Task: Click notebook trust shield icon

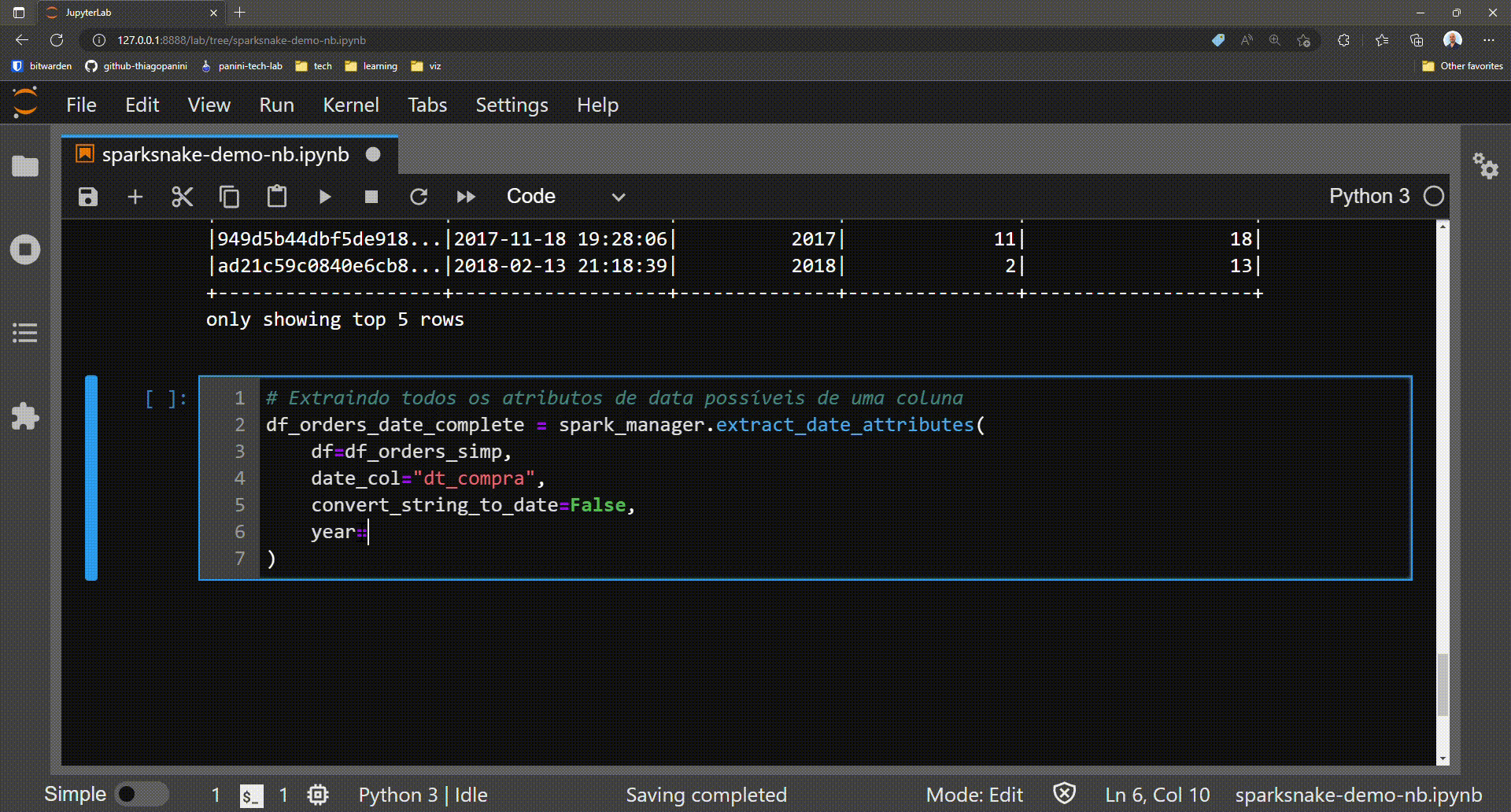Action: click(x=1065, y=794)
